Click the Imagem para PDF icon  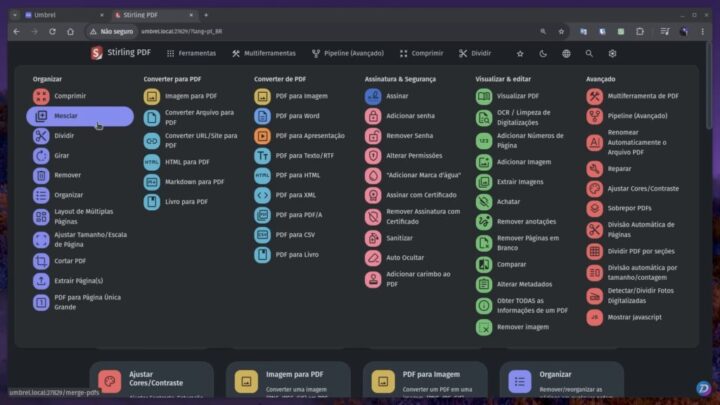tap(152, 97)
